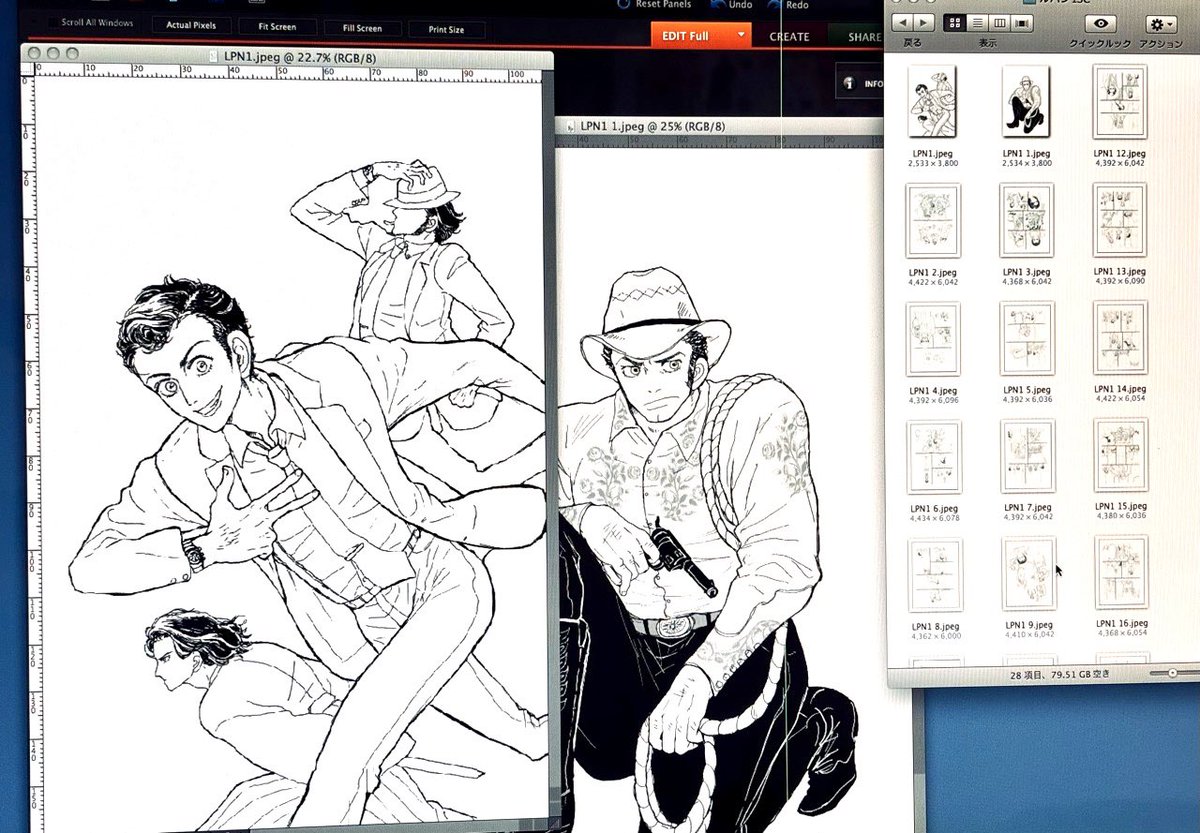Open the Finder action gear menu
This screenshot has height=833, width=1200.
pyautogui.click(x=1161, y=24)
